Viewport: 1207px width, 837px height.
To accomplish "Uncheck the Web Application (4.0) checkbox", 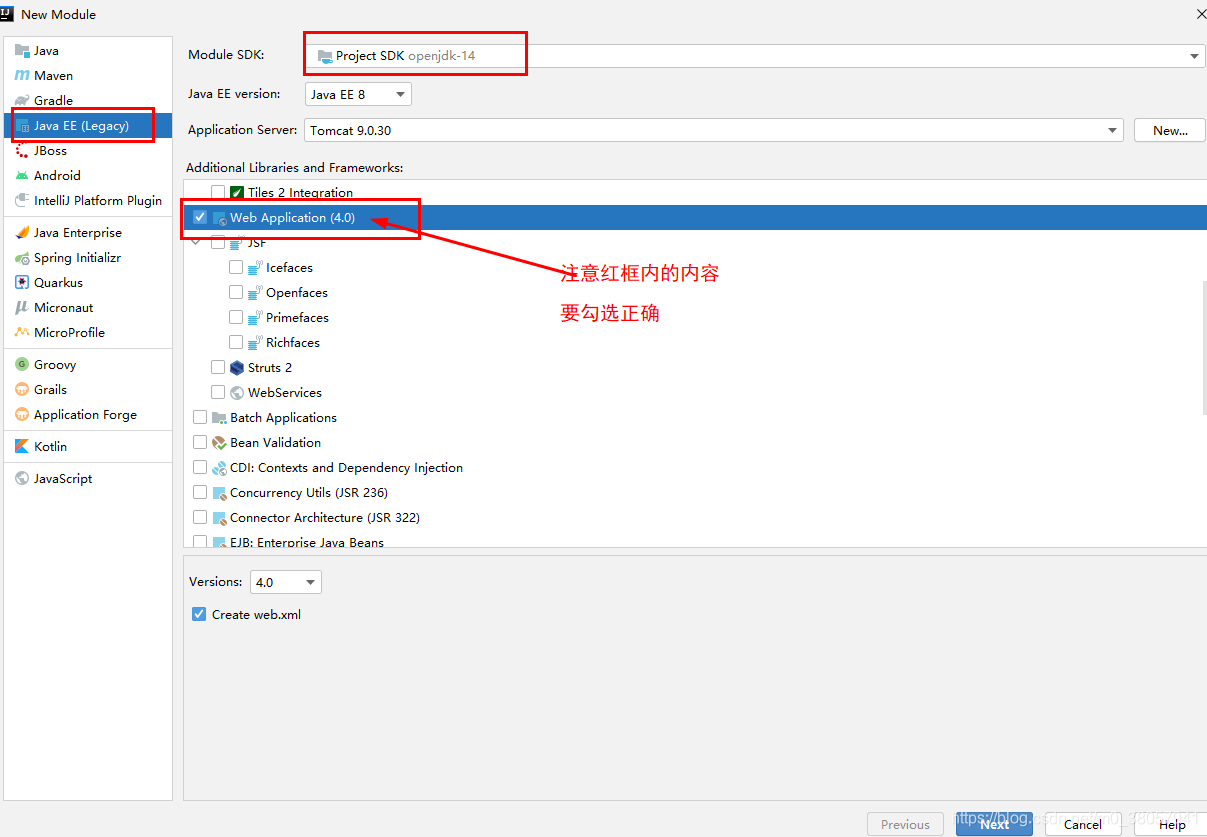I will 200,217.
